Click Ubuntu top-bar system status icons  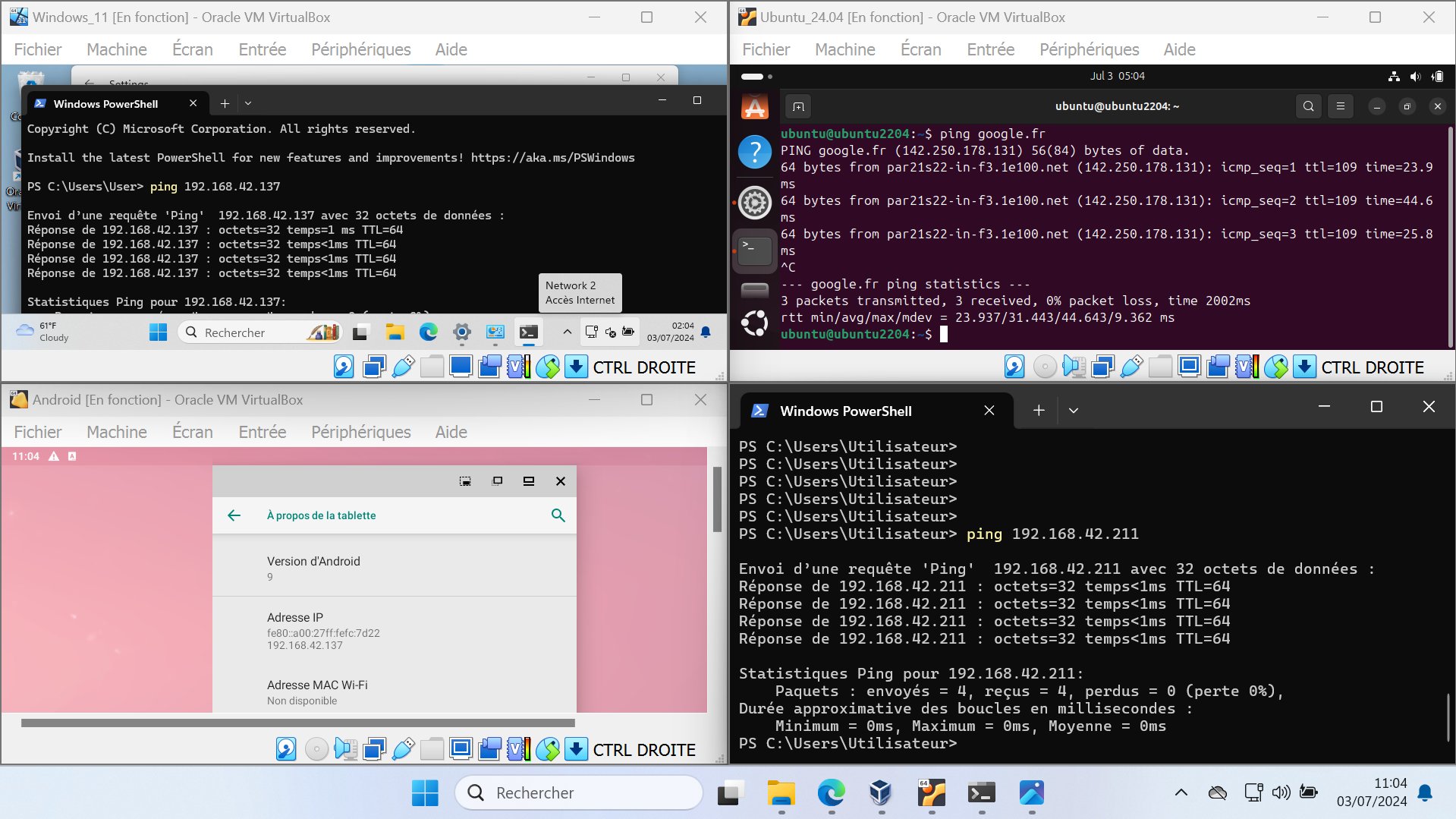pos(1416,76)
